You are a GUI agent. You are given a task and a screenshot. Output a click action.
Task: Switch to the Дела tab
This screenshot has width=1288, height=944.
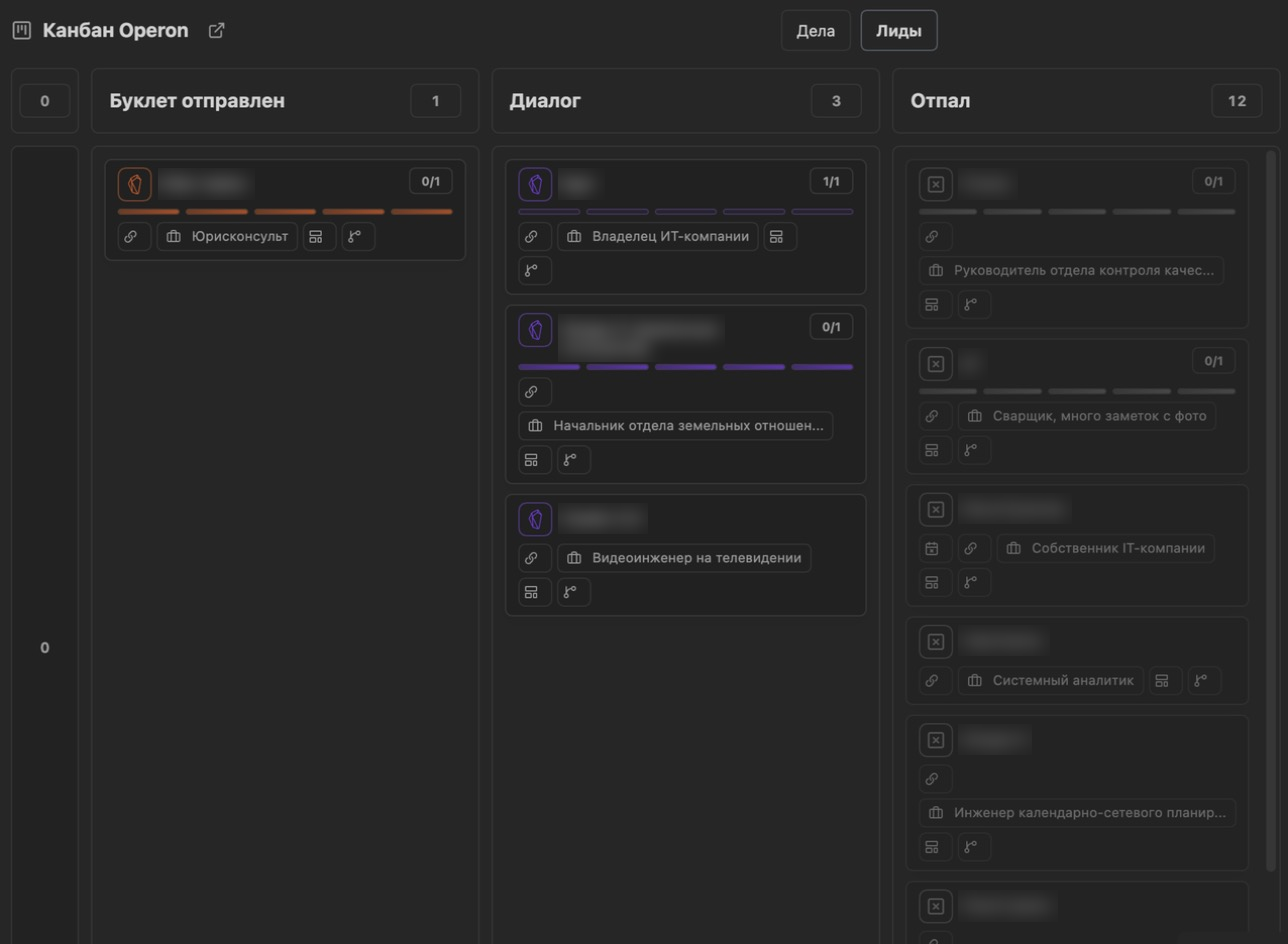[x=816, y=30]
